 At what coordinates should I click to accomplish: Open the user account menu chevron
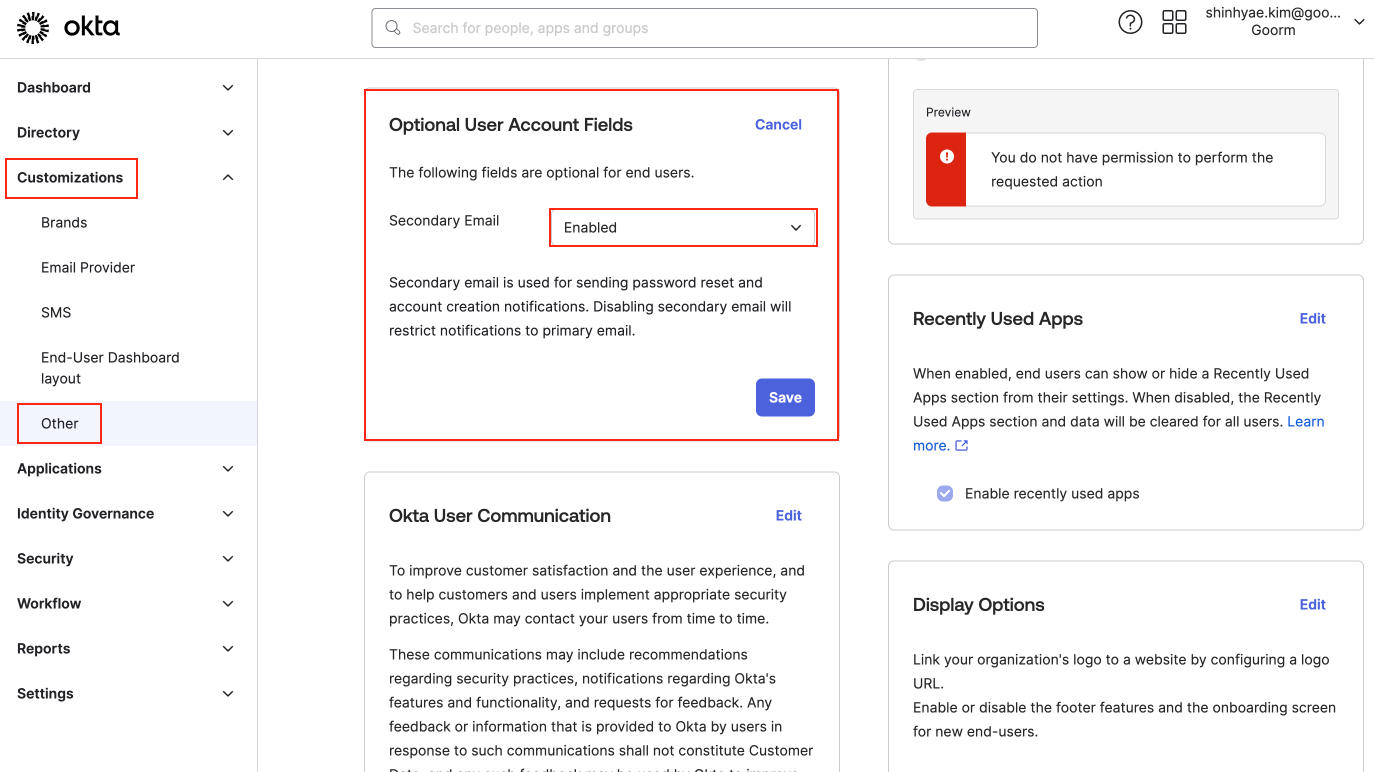point(1359,22)
